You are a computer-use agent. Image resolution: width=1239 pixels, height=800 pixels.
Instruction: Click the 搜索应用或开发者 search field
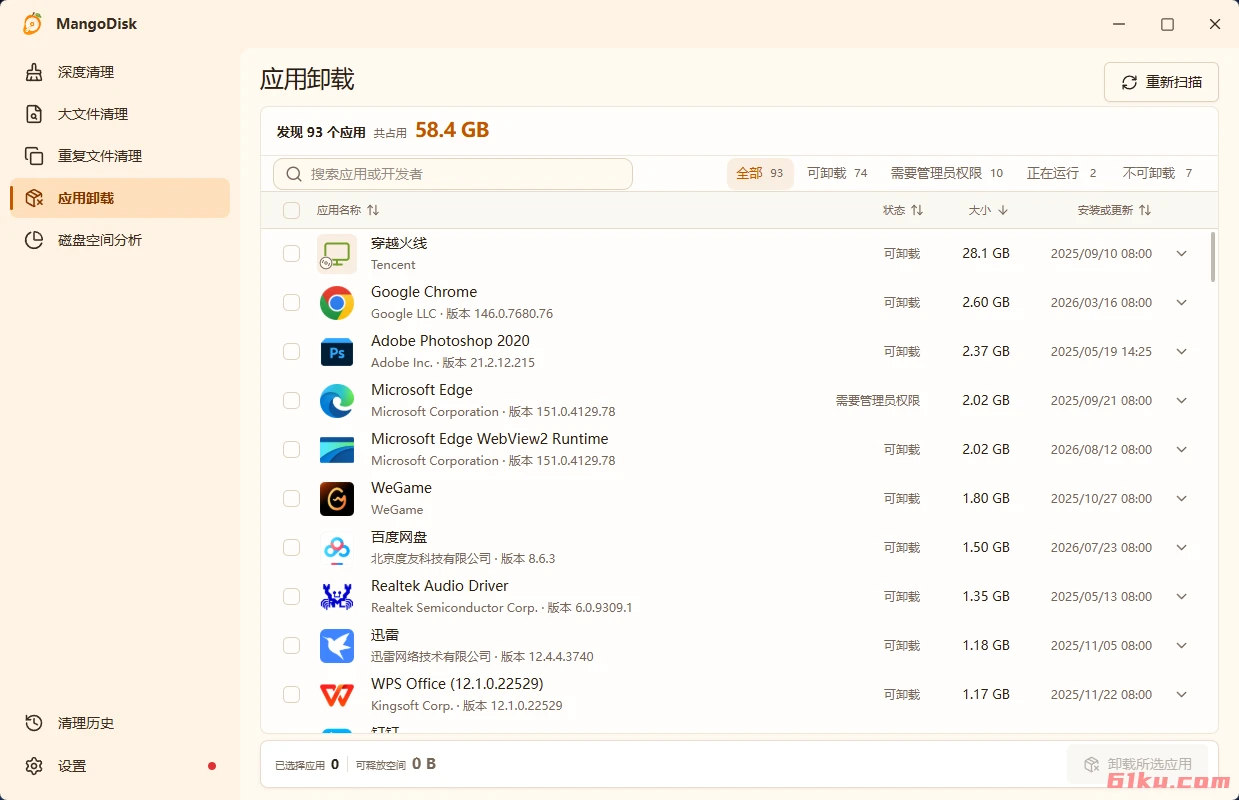coord(453,174)
